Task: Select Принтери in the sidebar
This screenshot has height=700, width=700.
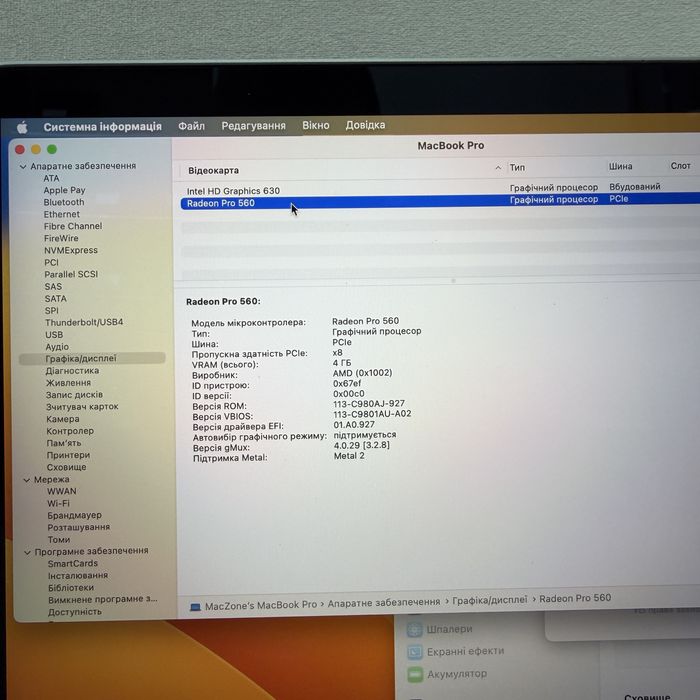Action: [68, 455]
